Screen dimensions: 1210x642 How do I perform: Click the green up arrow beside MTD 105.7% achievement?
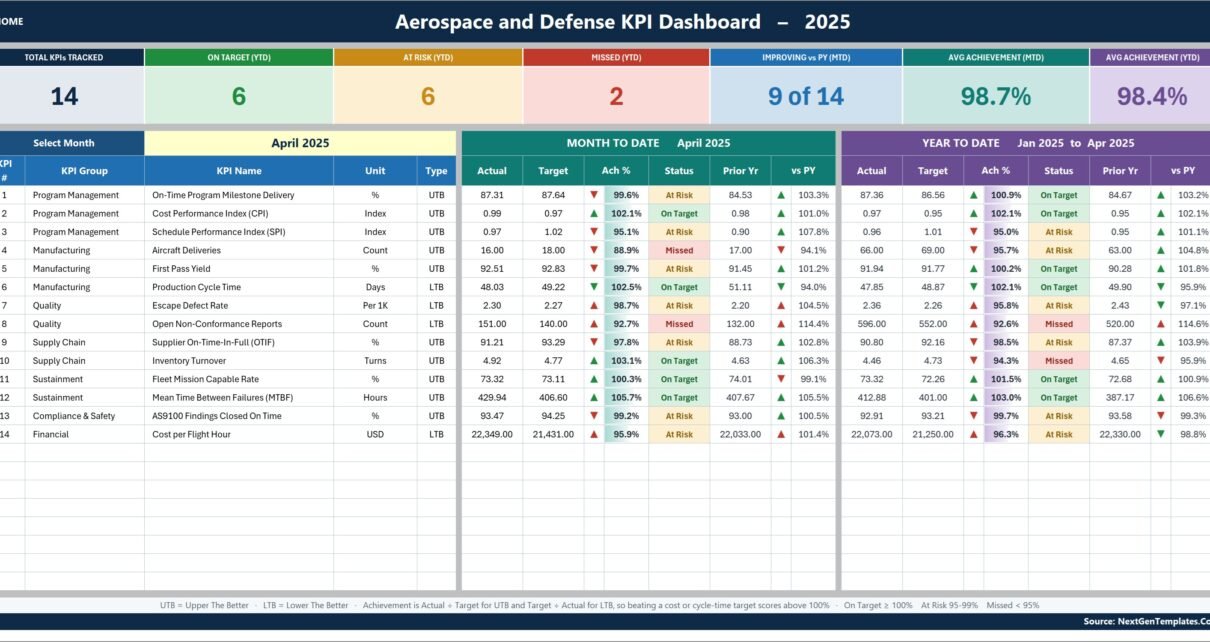pyautogui.click(x=594, y=397)
